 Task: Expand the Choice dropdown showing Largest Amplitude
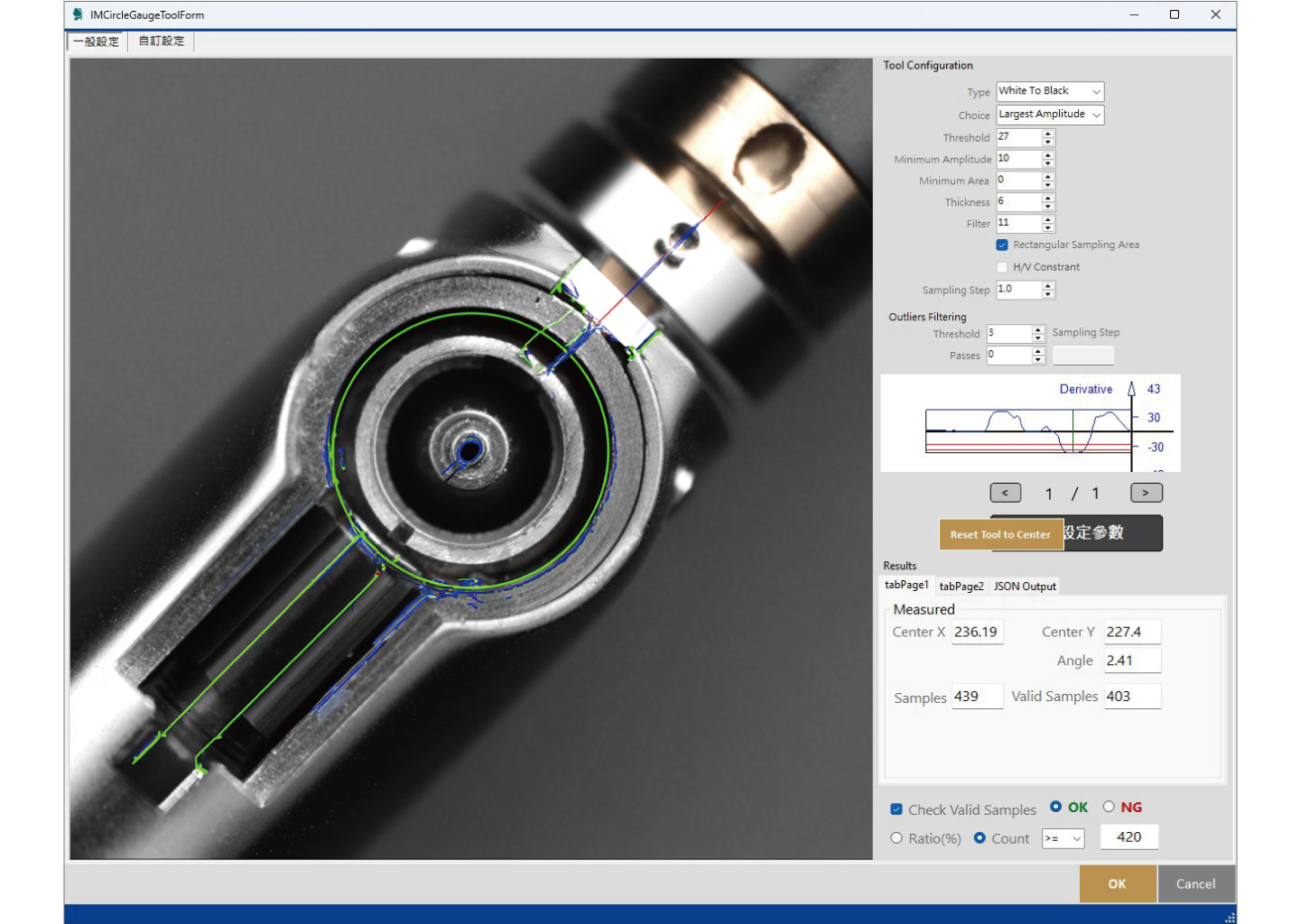pyautogui.click(x=1050, y=115)
